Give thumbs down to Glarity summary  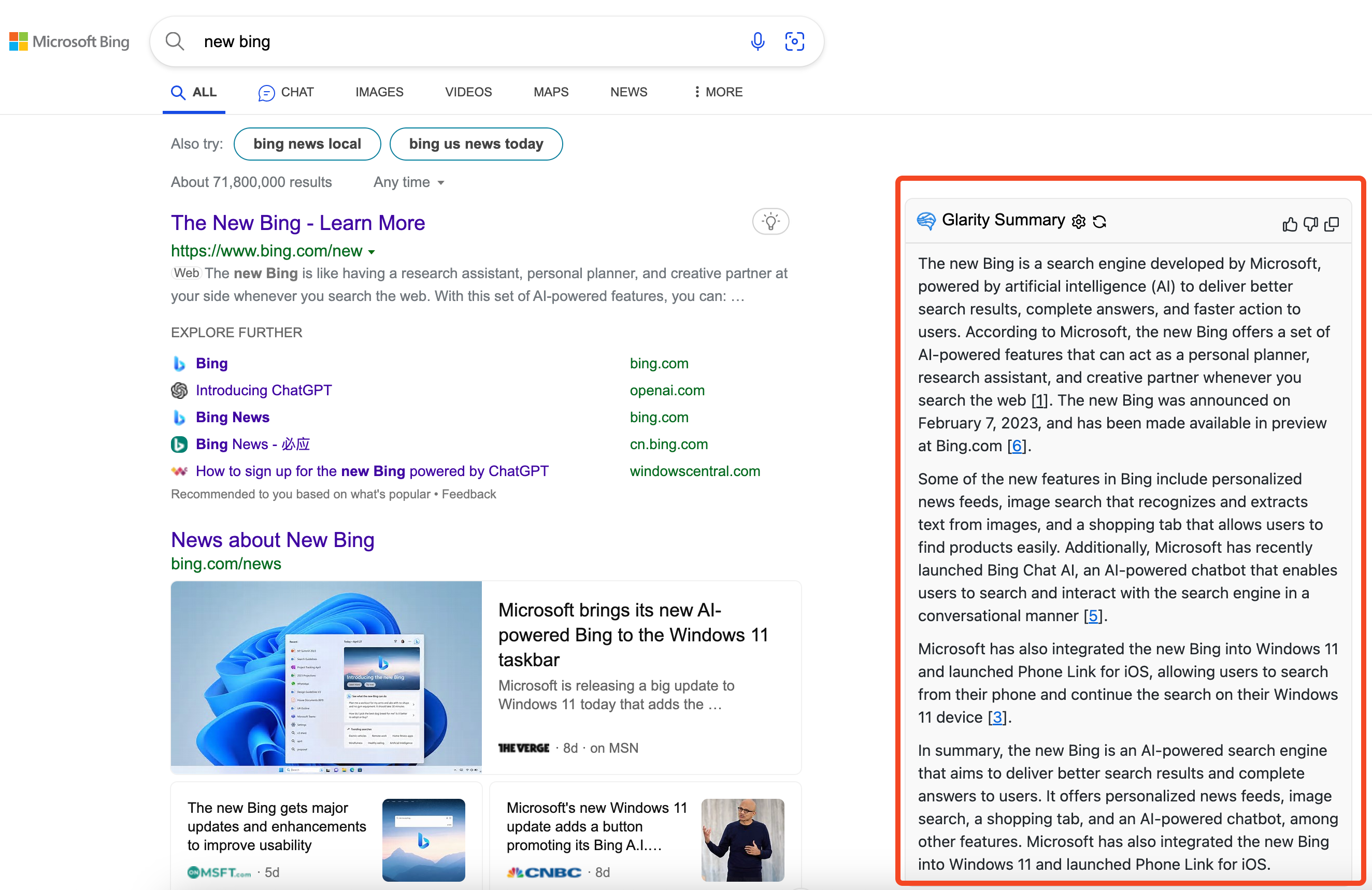(1310, 224)
